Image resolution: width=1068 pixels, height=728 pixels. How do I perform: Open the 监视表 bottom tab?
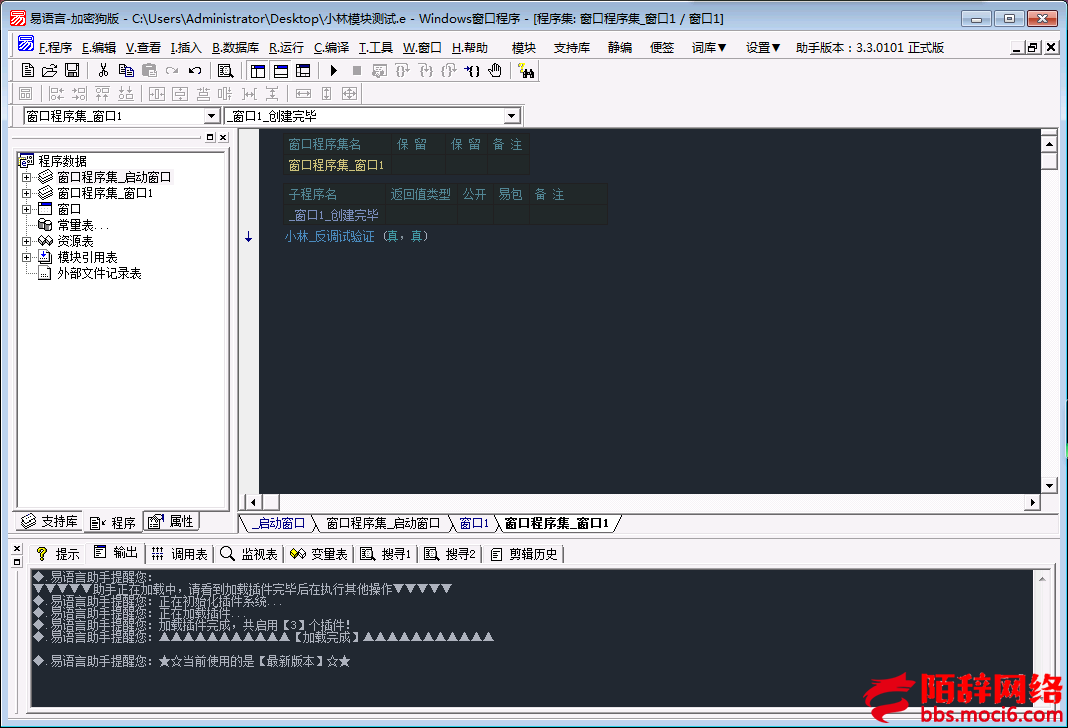[x=249, y=554]
